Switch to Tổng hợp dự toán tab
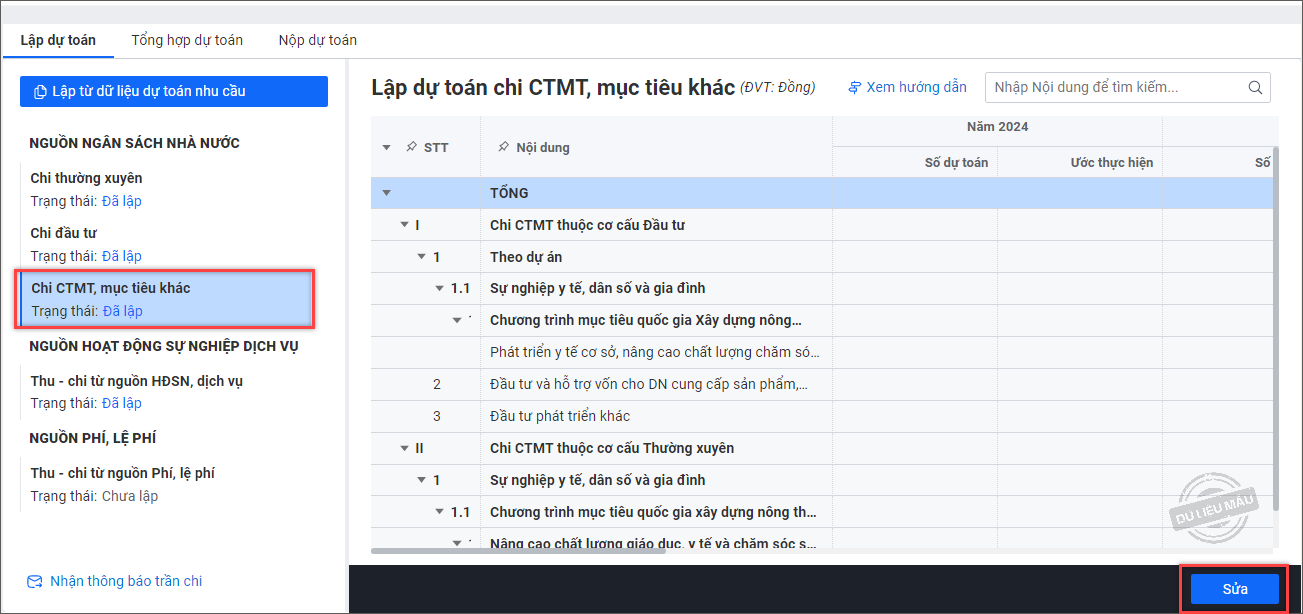Image resolution: width=1303 pixels, height=614 pixels. (x=187, y=40)
